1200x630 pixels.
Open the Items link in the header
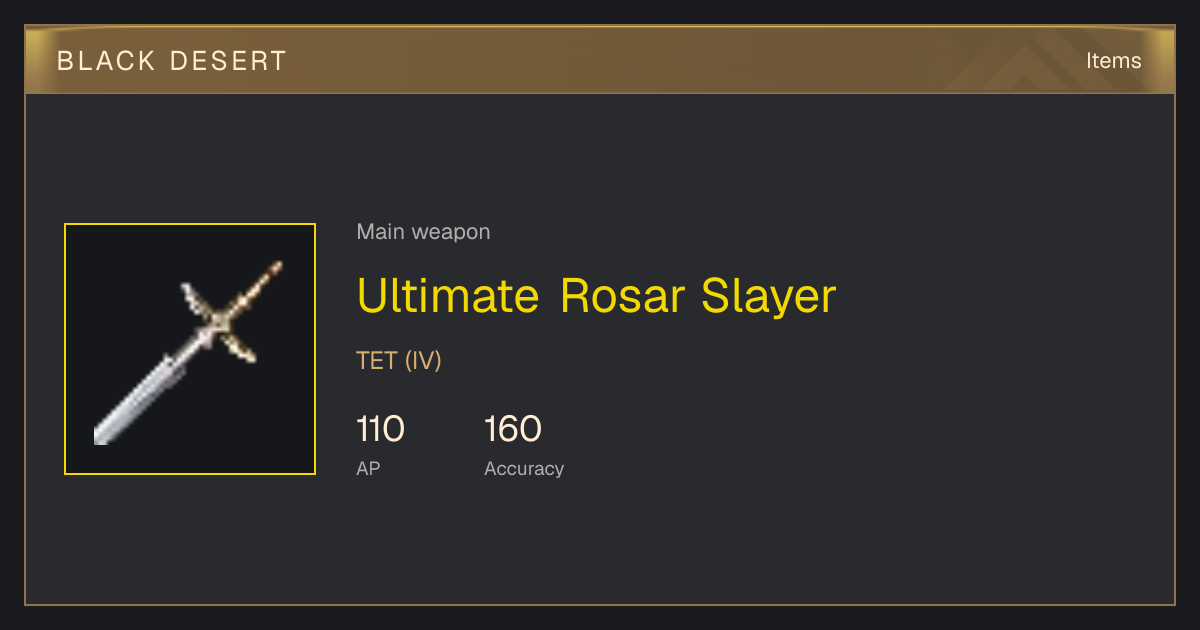tap(1113, 61)
